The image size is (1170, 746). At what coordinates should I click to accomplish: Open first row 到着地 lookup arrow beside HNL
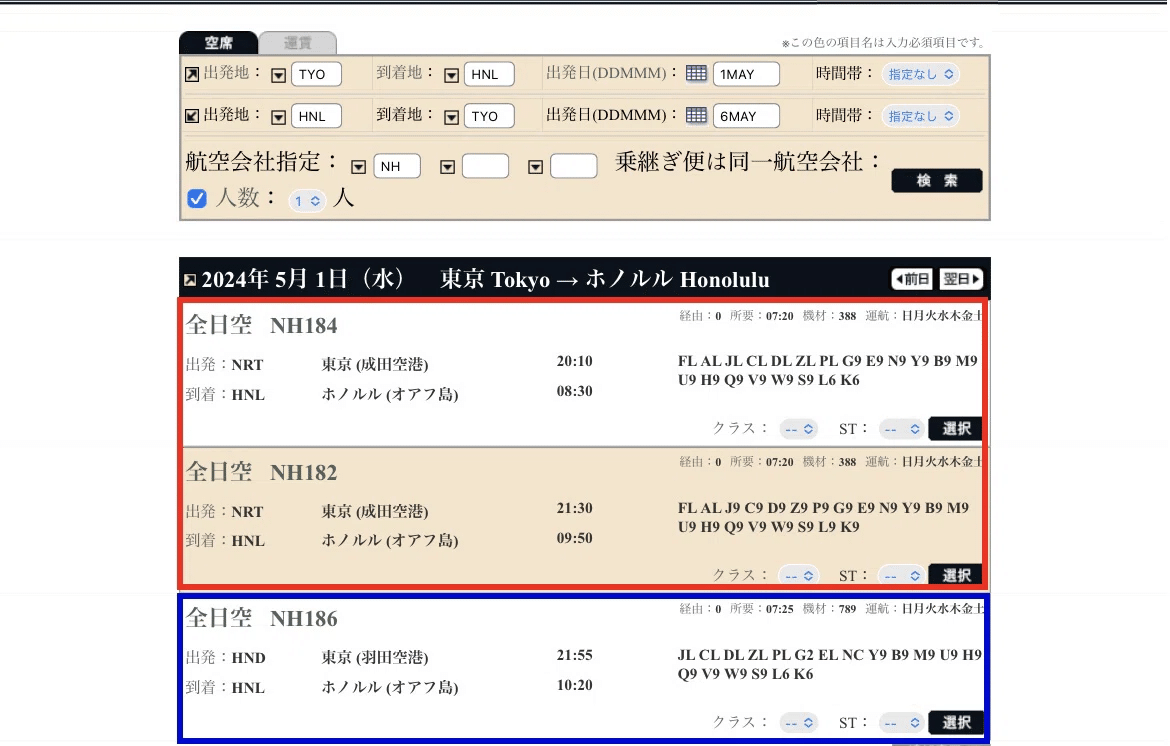point(451,75)
